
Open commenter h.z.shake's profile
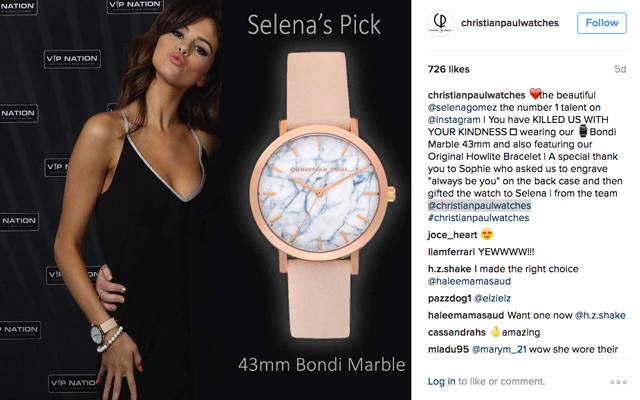tap(449, 269)
